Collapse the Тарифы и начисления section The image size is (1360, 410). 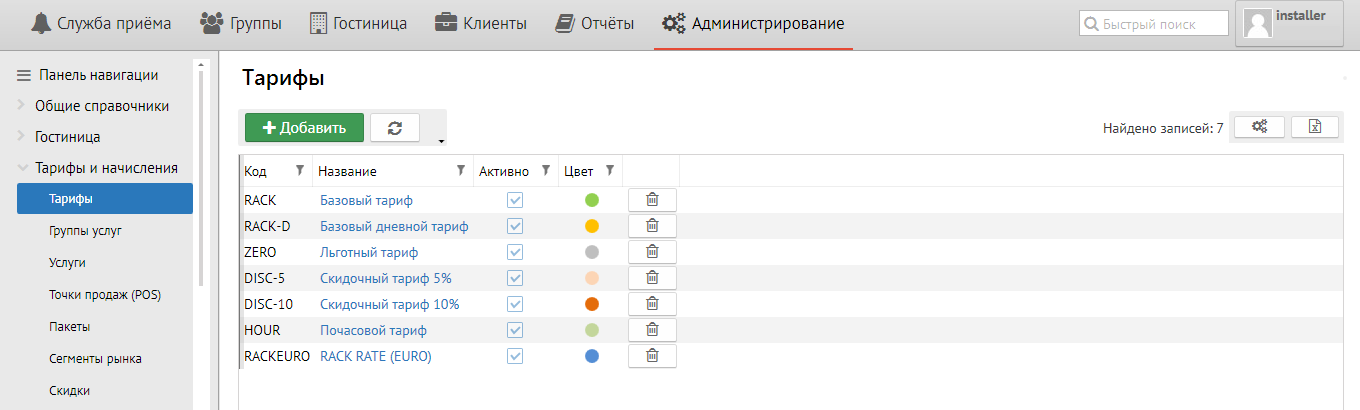tap(106, 168)
